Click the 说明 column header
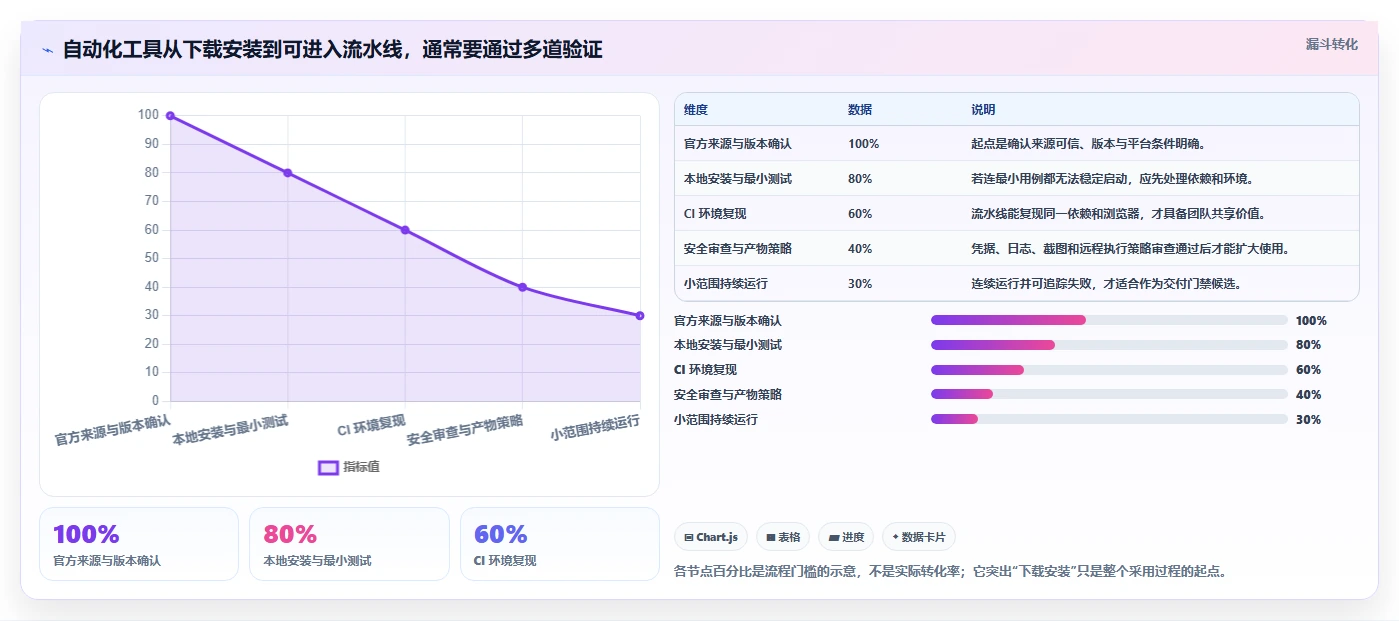The width and height of the screenshot is (1399, 621). pos(982,110)
